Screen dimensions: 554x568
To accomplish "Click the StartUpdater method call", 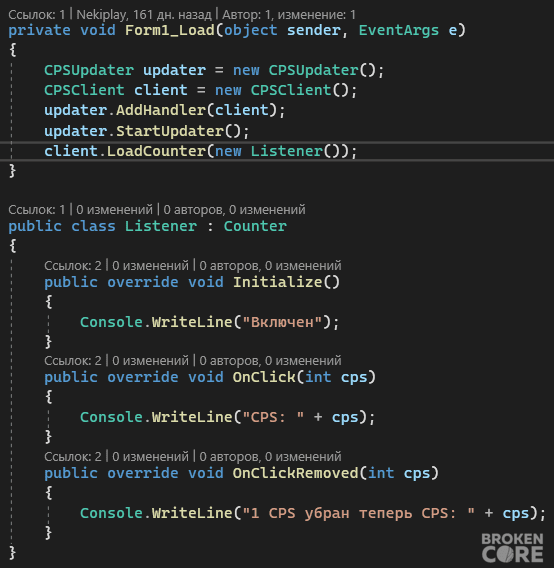I will [x=170, y=131].
